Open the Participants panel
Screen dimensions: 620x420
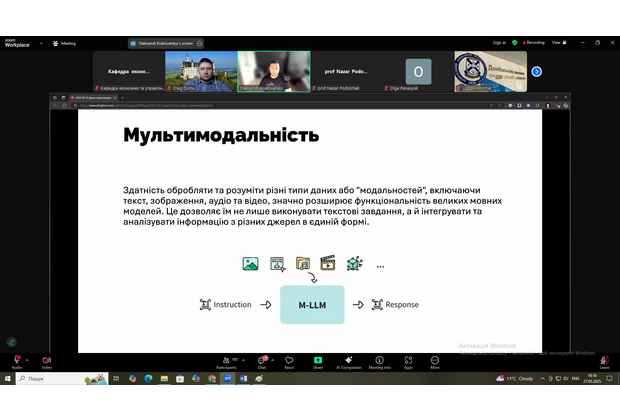(226, 361)
